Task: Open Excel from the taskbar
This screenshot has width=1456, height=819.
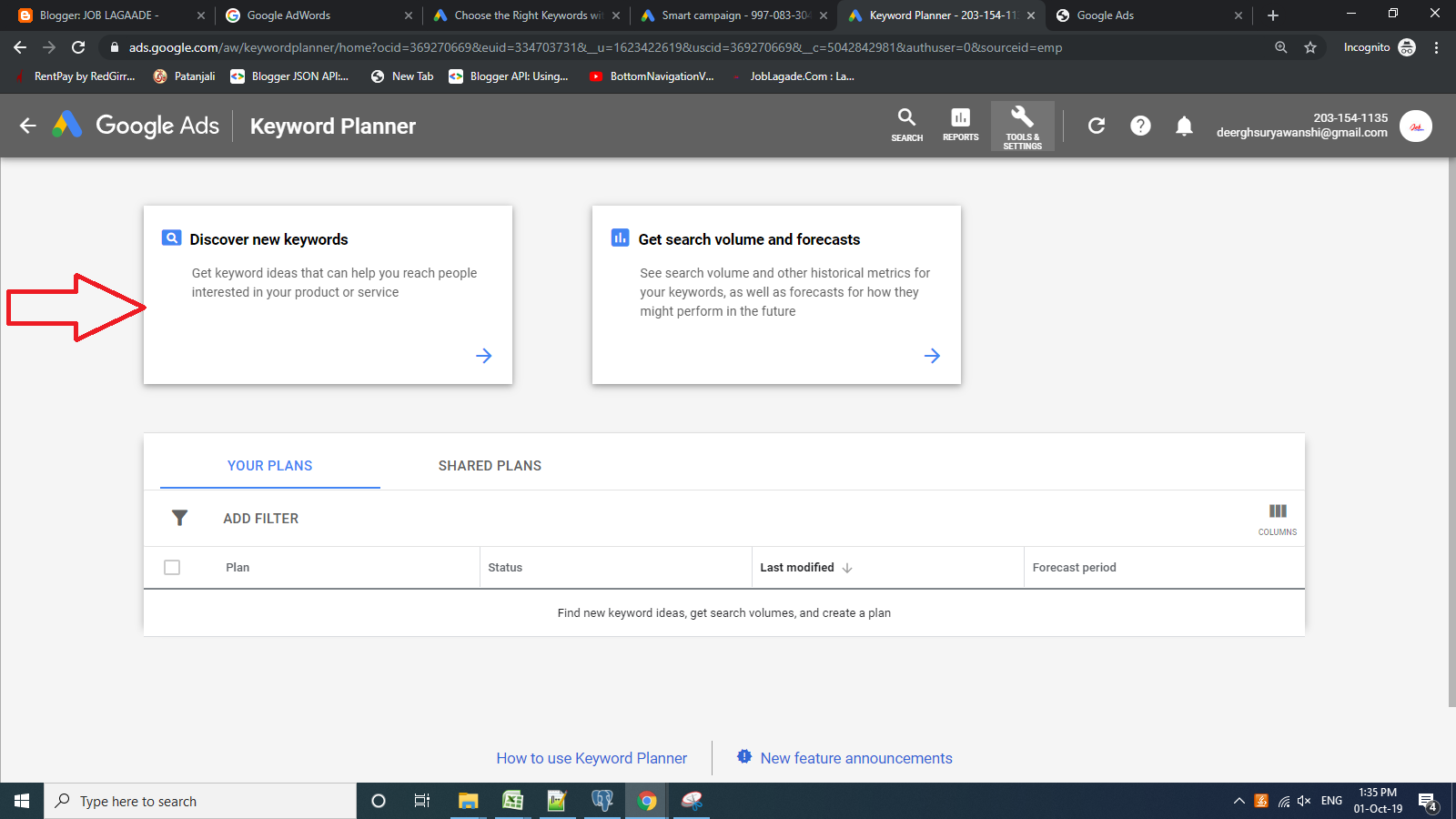Action: tap(512, 801)
